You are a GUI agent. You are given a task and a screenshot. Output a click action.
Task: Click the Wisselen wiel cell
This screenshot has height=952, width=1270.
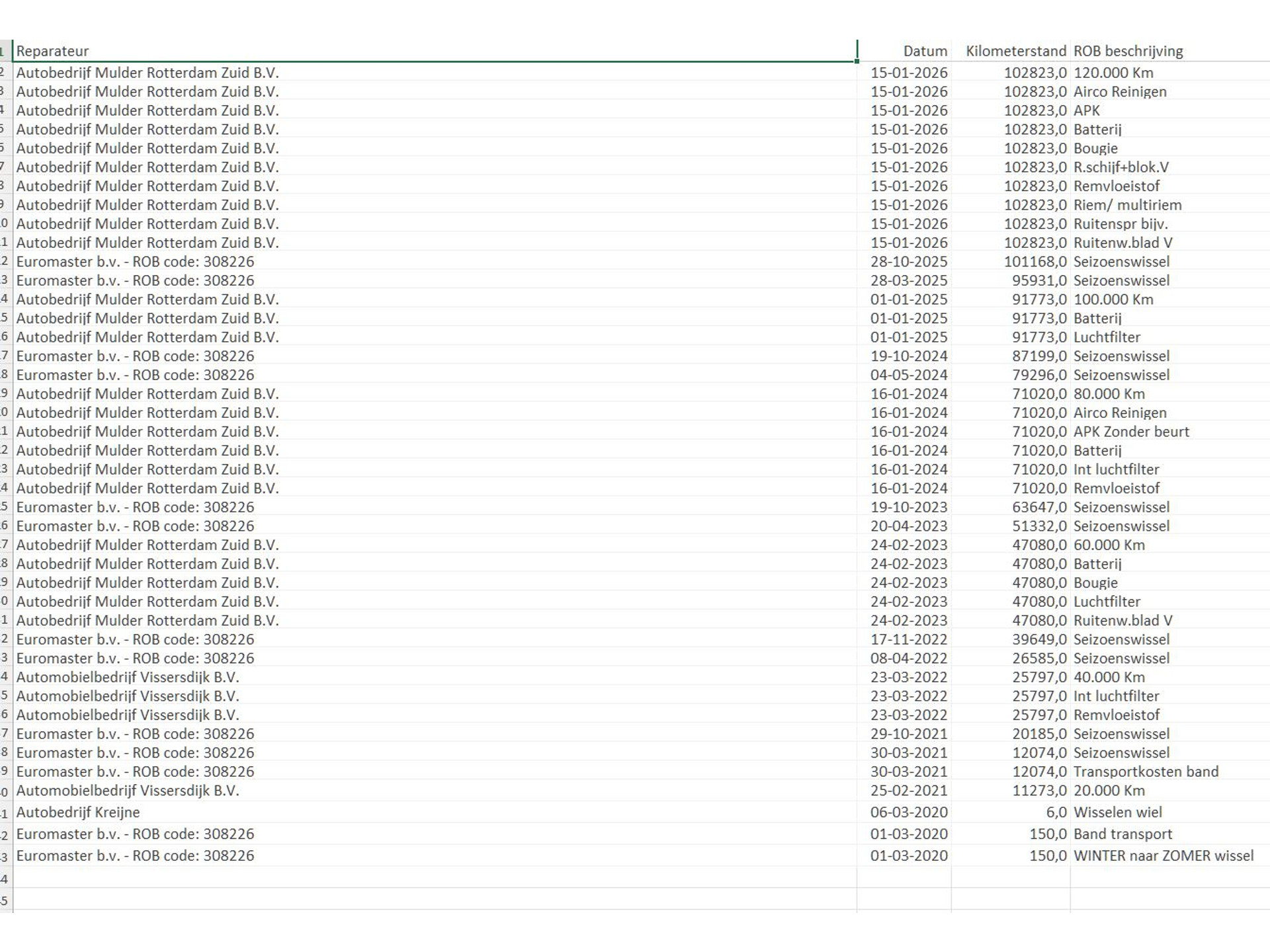click(1117, 812)
